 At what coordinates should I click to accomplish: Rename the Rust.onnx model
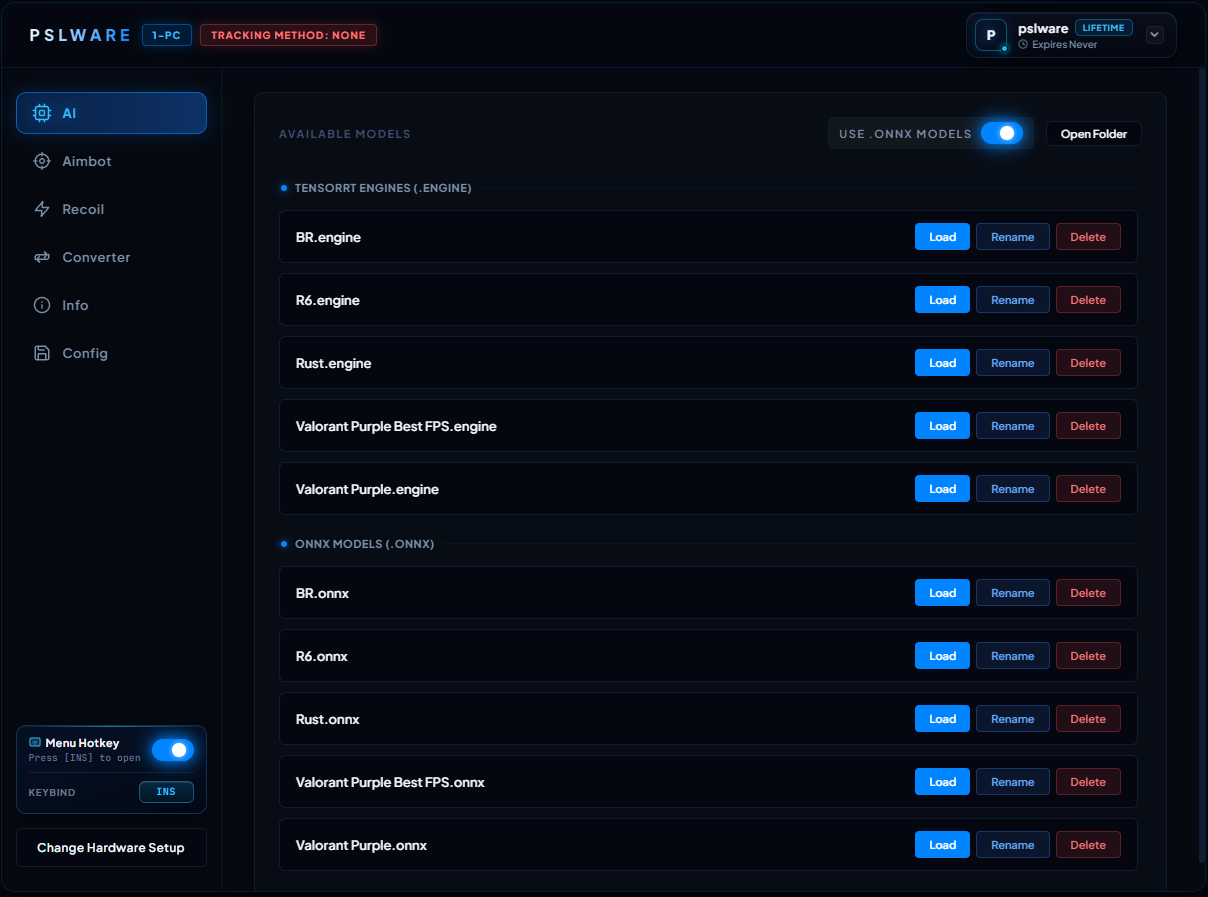pyautogui.click(x=1013, y=719)
